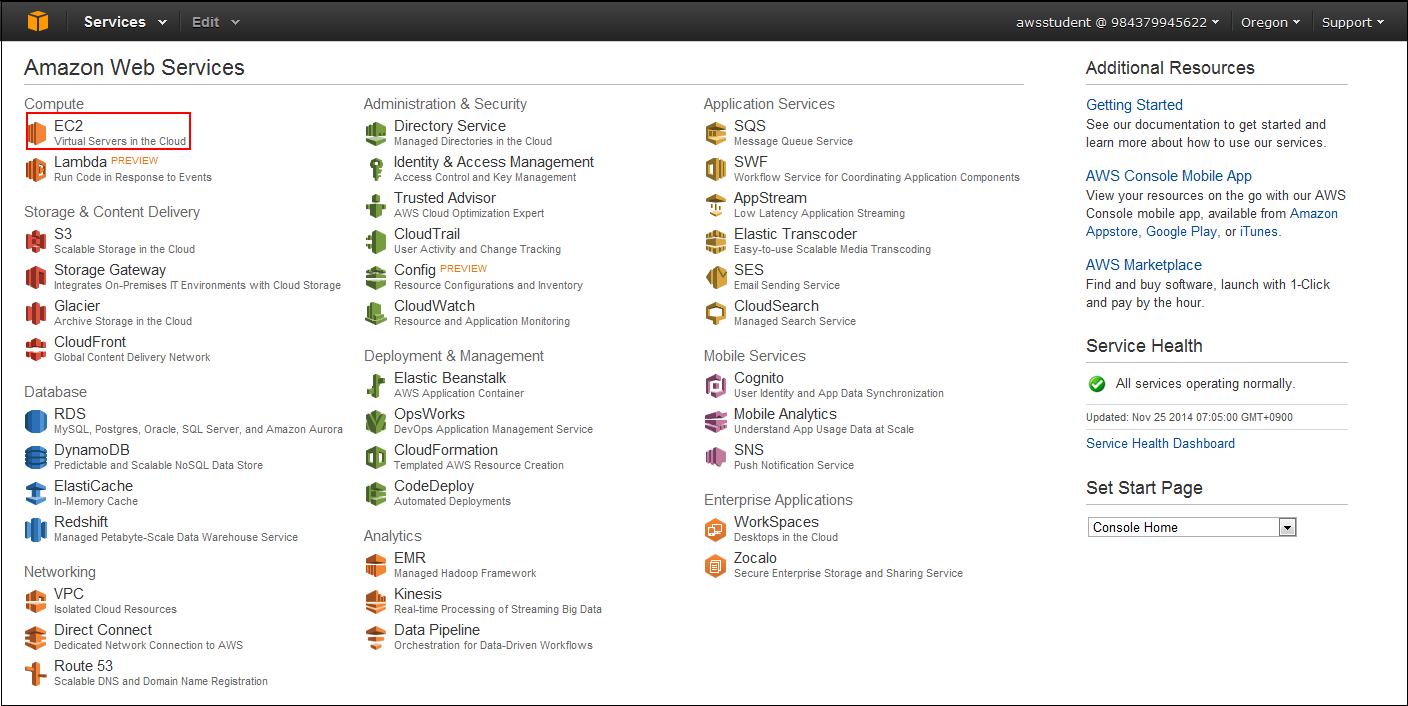Click the ElastiCache icon

(x=37, y=493)
